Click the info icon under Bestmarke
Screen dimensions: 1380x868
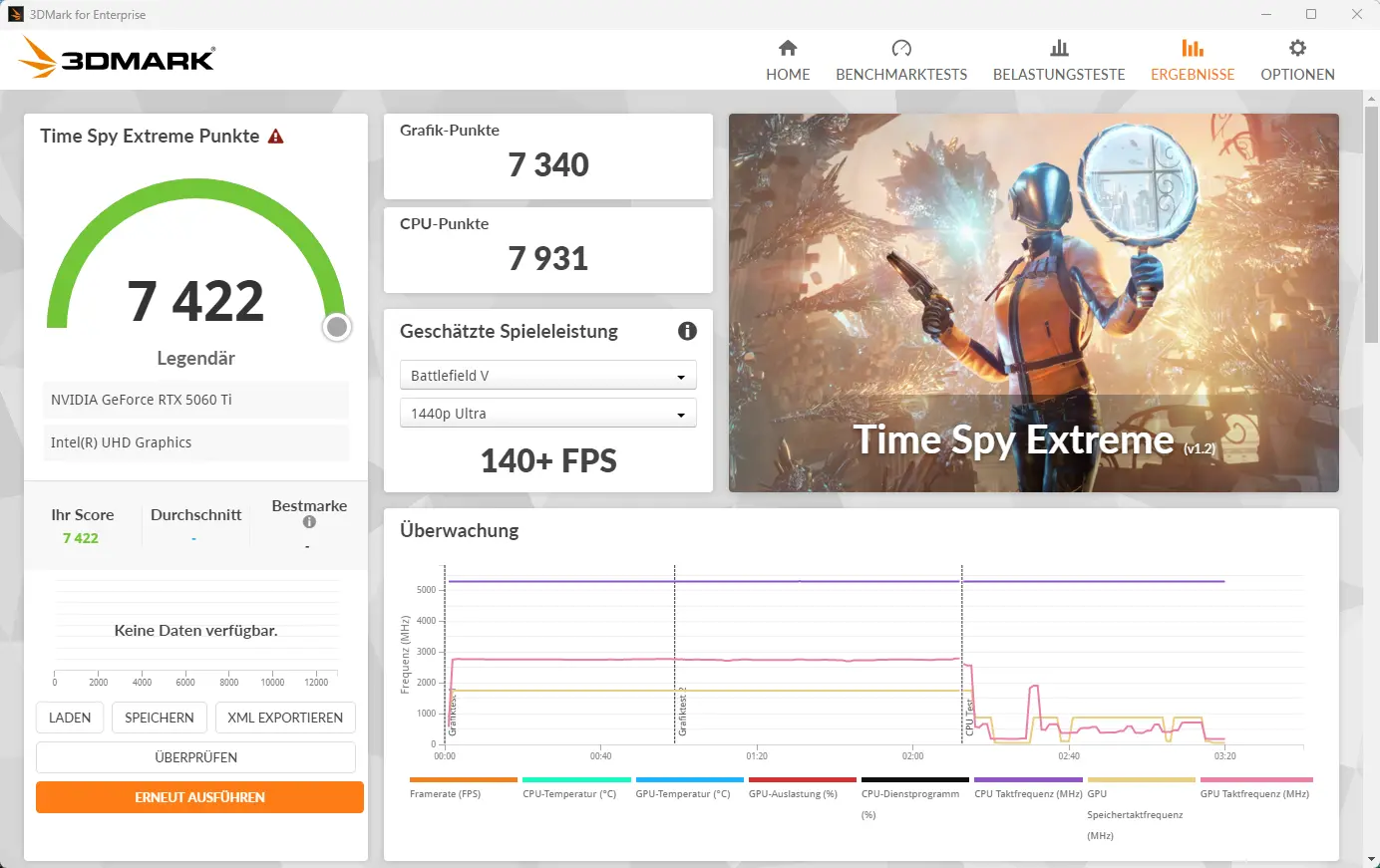tap(309, 522)
